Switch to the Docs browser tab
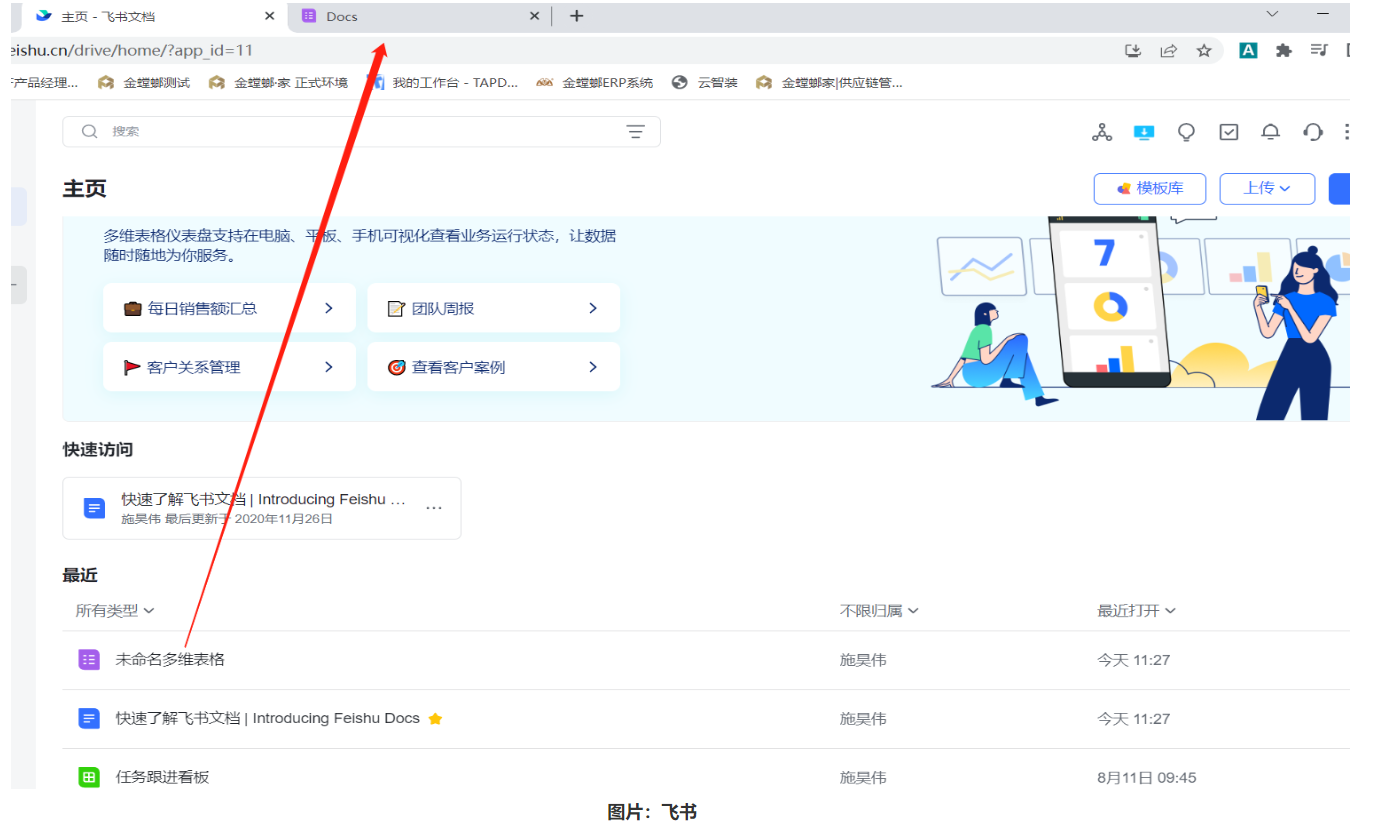The width and height of the screenshot is (1389, 833). tap(418, 16)
